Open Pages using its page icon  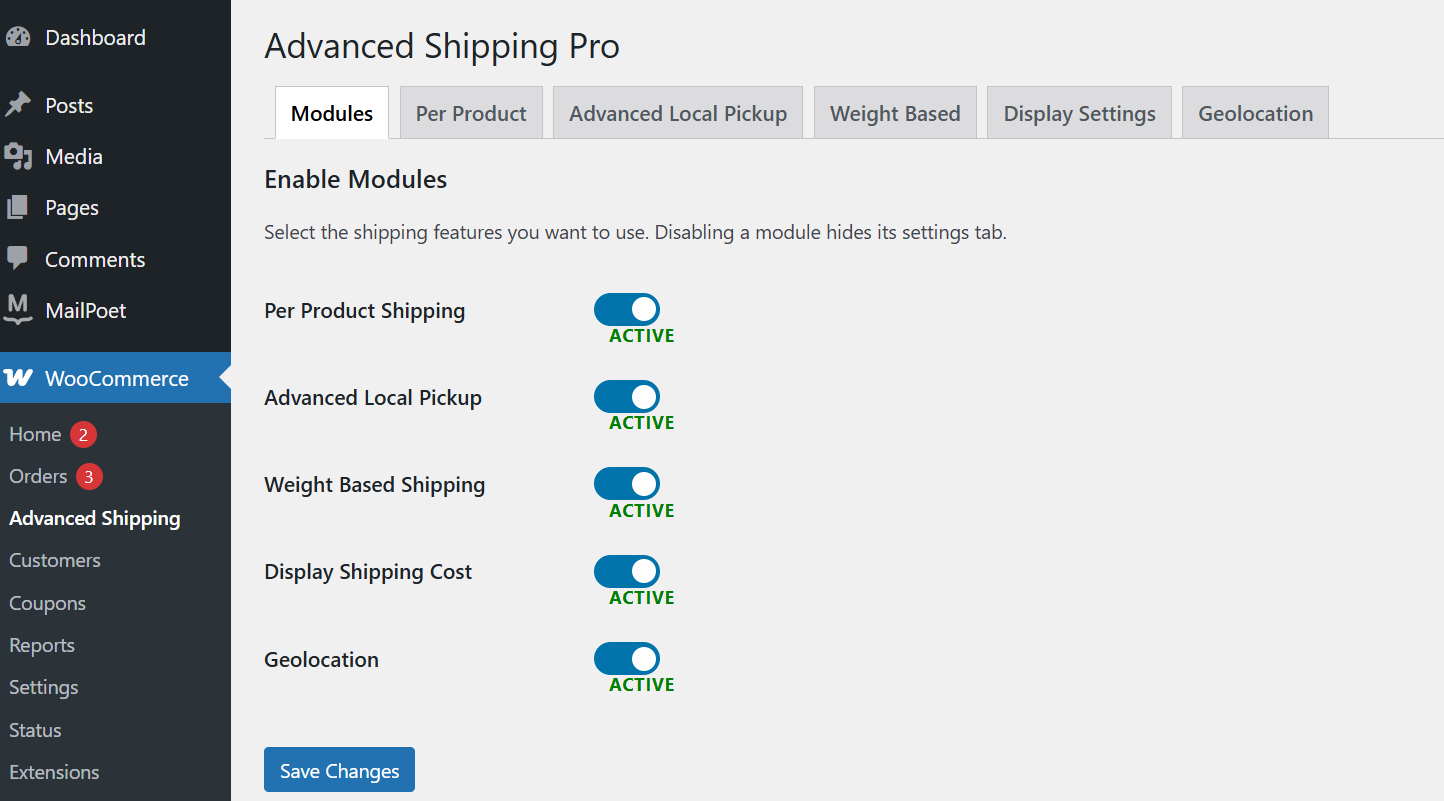tap(19, 207)
